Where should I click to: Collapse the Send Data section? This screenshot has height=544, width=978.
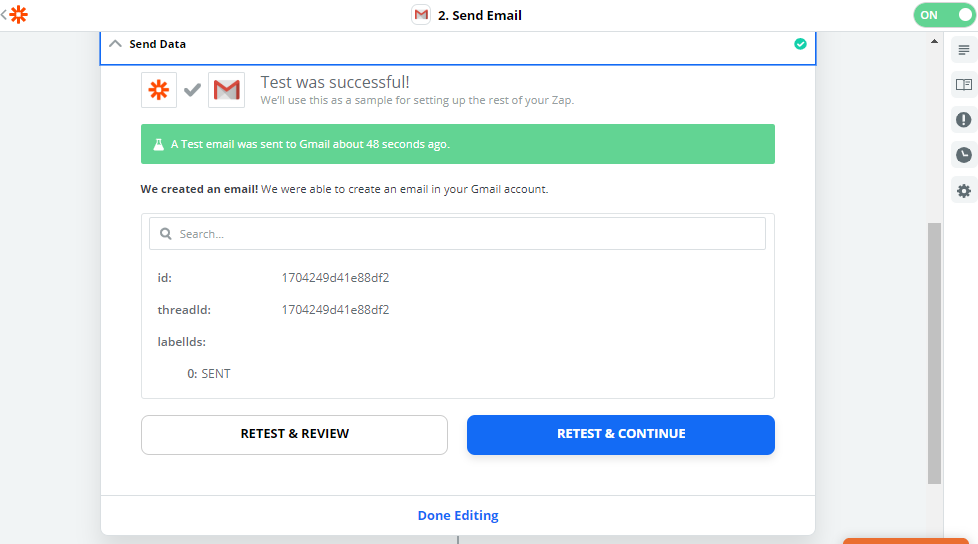pyautogui.click(x=115, y=44)
